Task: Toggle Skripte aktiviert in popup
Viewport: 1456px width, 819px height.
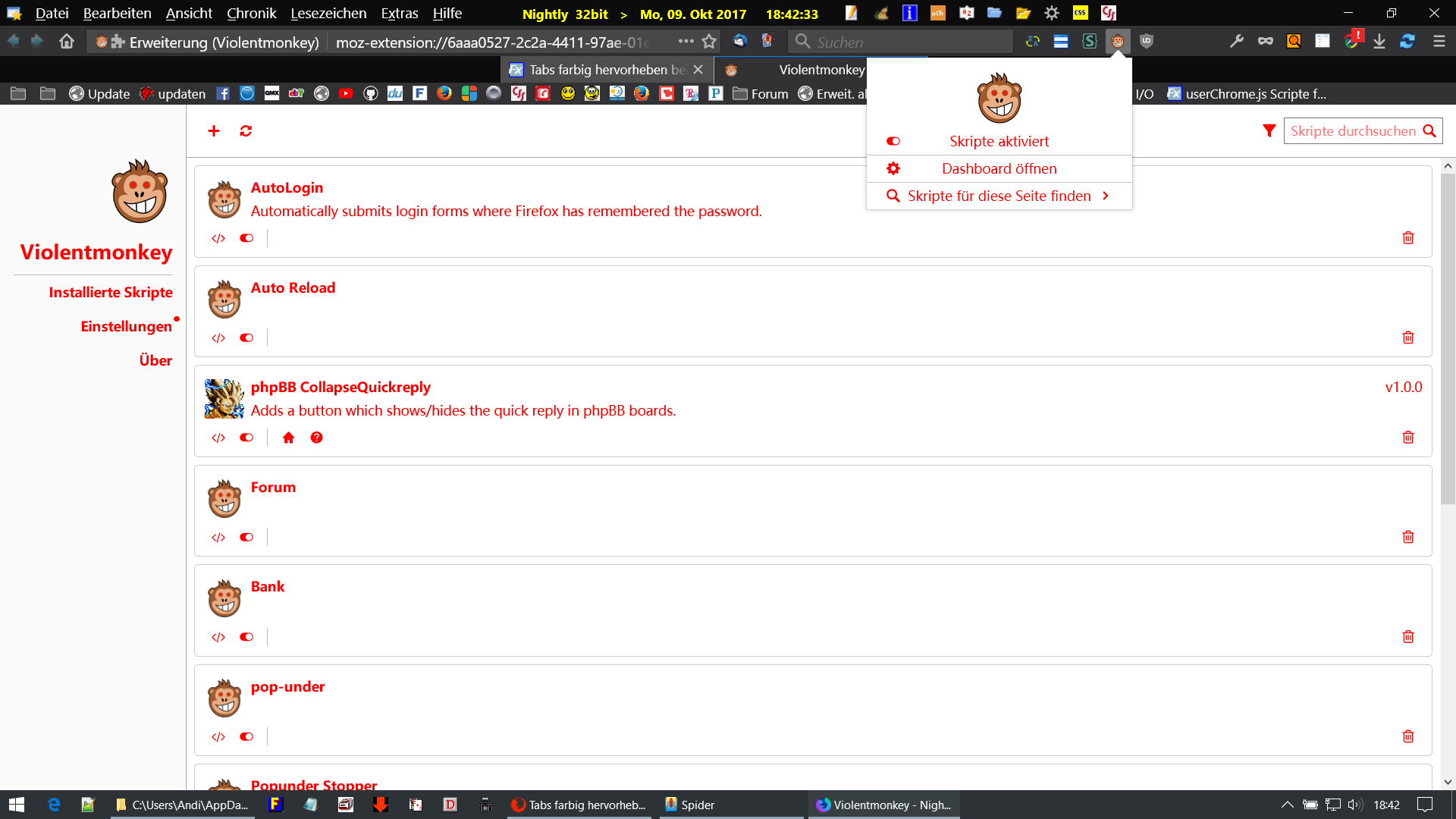Action: tap(999, 141)
